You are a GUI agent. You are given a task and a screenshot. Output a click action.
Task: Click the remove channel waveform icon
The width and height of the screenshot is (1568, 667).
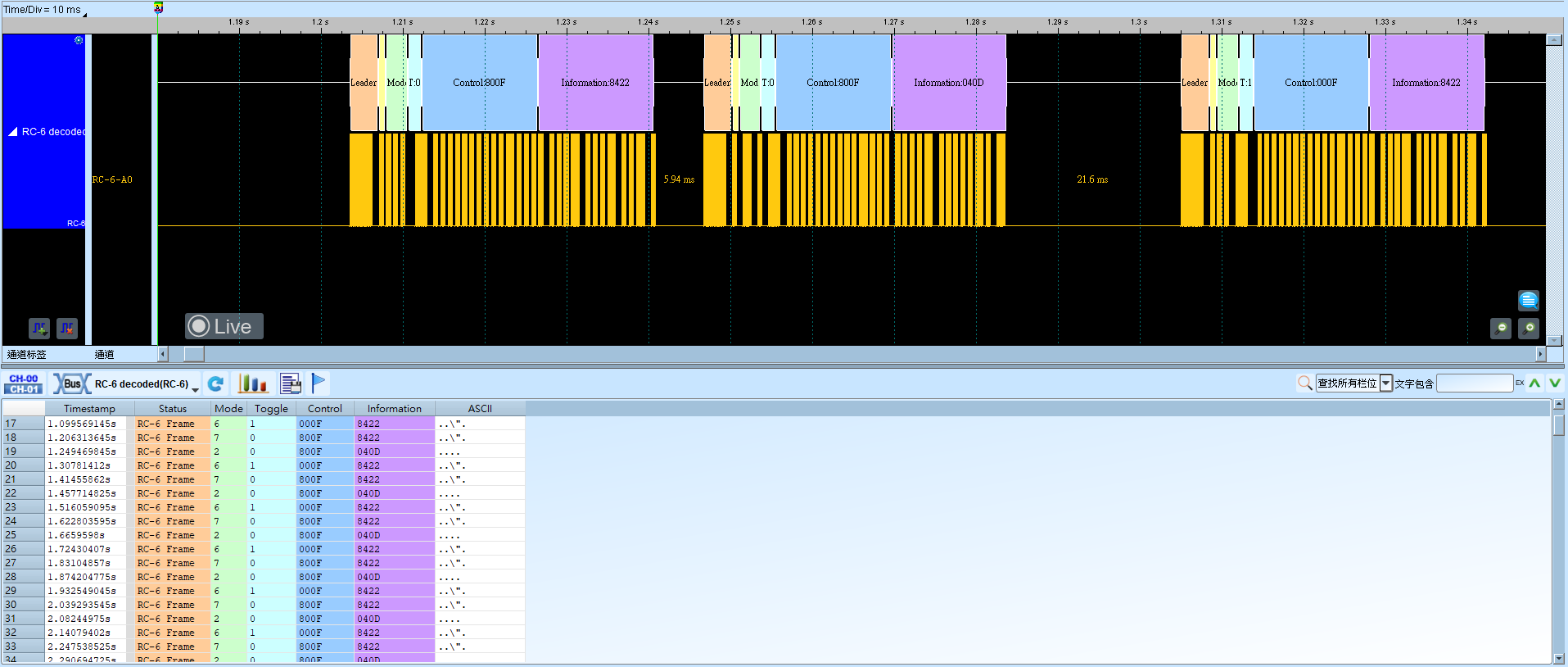pyautogui.click(x=67, y=329)
